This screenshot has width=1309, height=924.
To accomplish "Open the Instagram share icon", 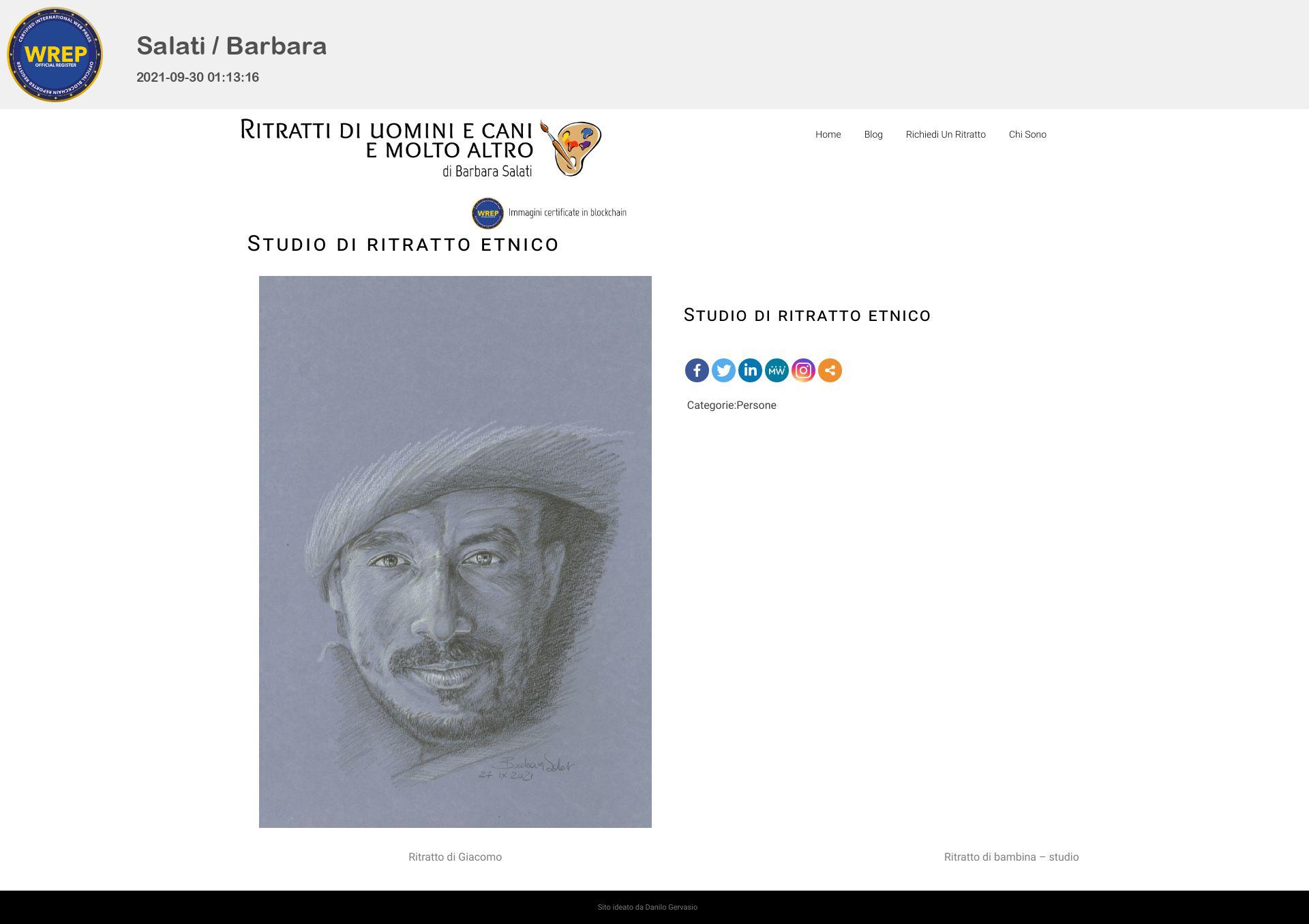I will click(x=803, y=371).
